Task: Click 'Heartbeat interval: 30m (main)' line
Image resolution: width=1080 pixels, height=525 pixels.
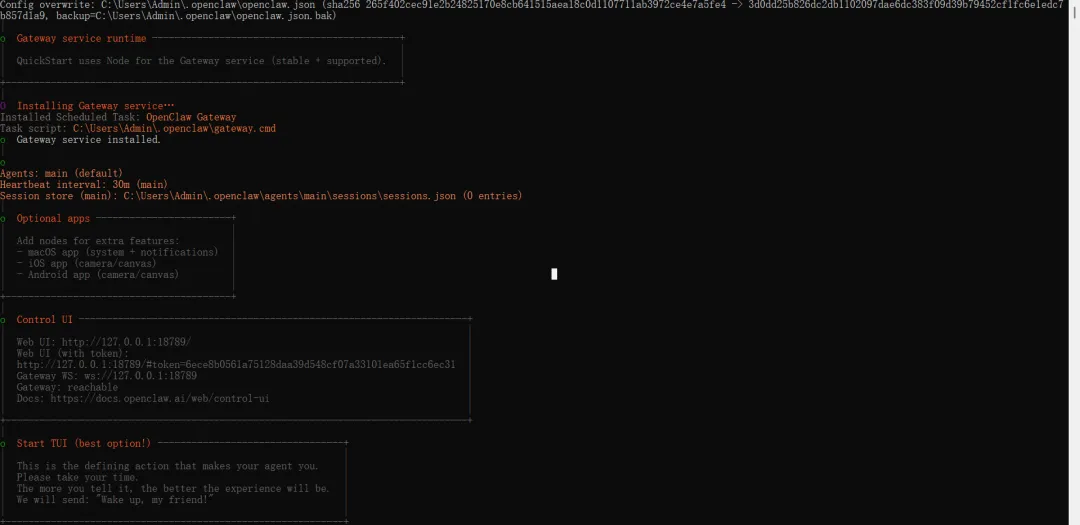Action: click(x=84, y=185)
